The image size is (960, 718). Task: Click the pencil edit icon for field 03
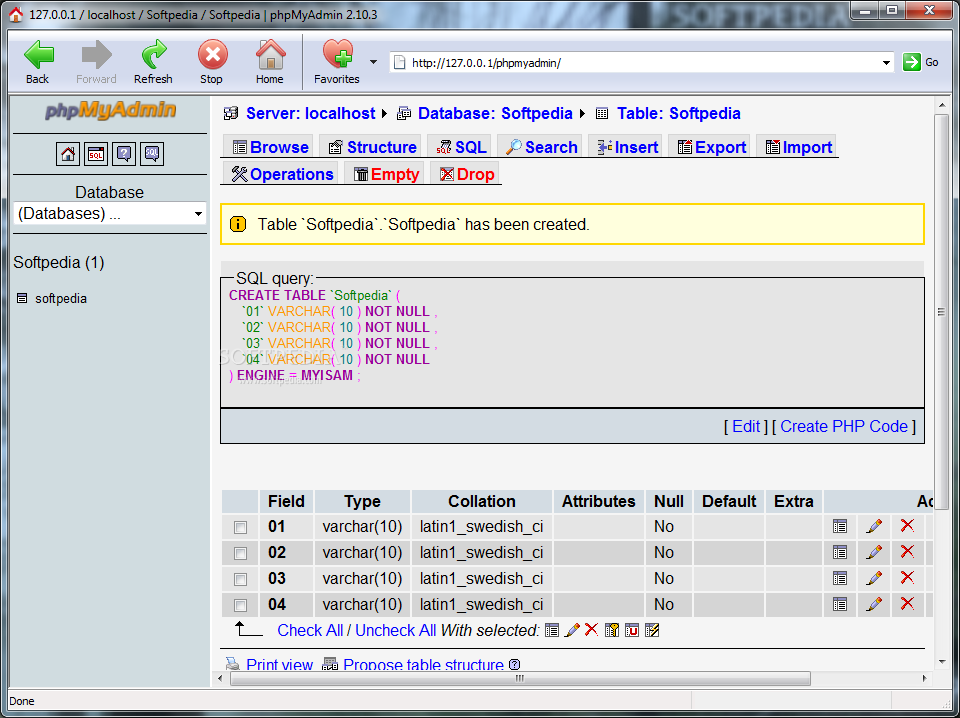click(x=874, y=578)
